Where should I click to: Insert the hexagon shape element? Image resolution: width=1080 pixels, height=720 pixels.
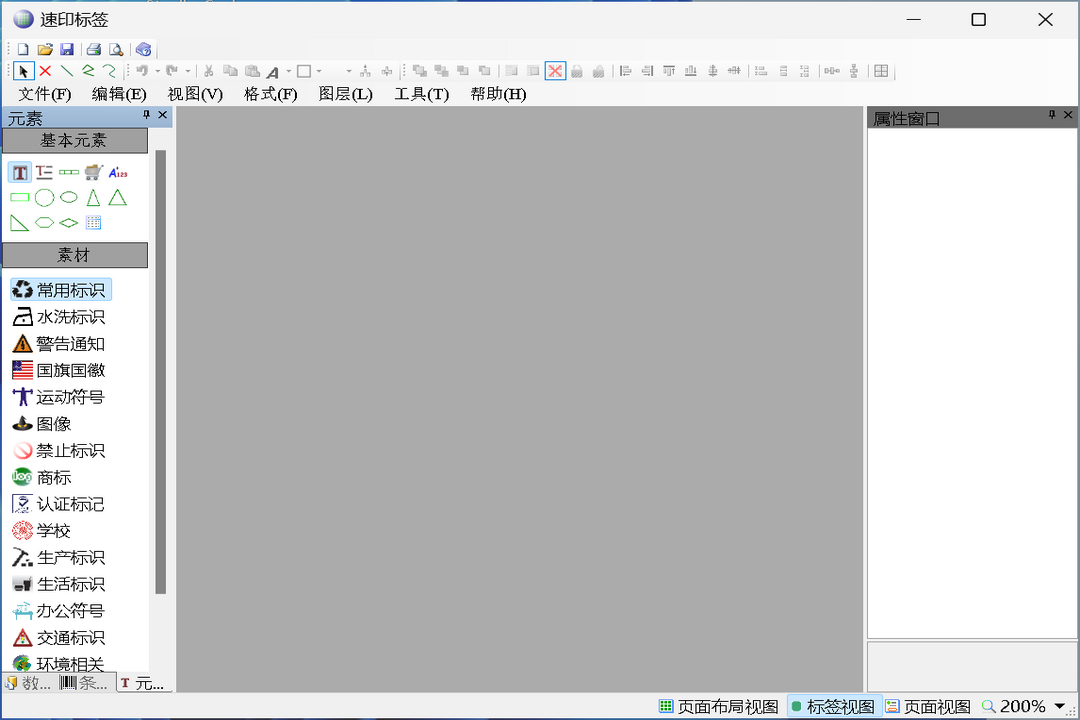tap(44, 223)
